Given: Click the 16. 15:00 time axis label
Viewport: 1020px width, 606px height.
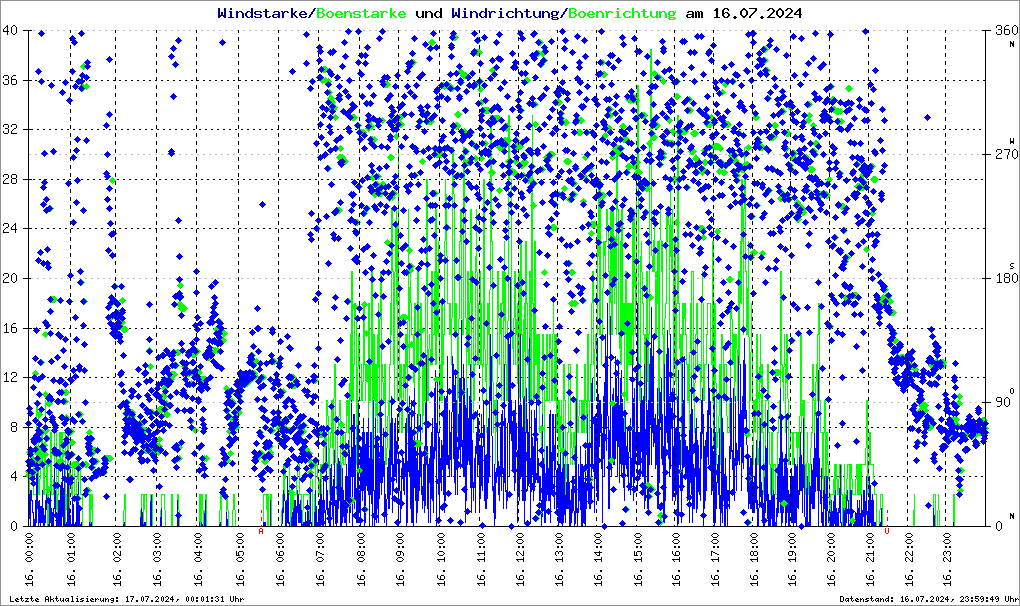Looking at the screenshot, I should pos(638,559).
